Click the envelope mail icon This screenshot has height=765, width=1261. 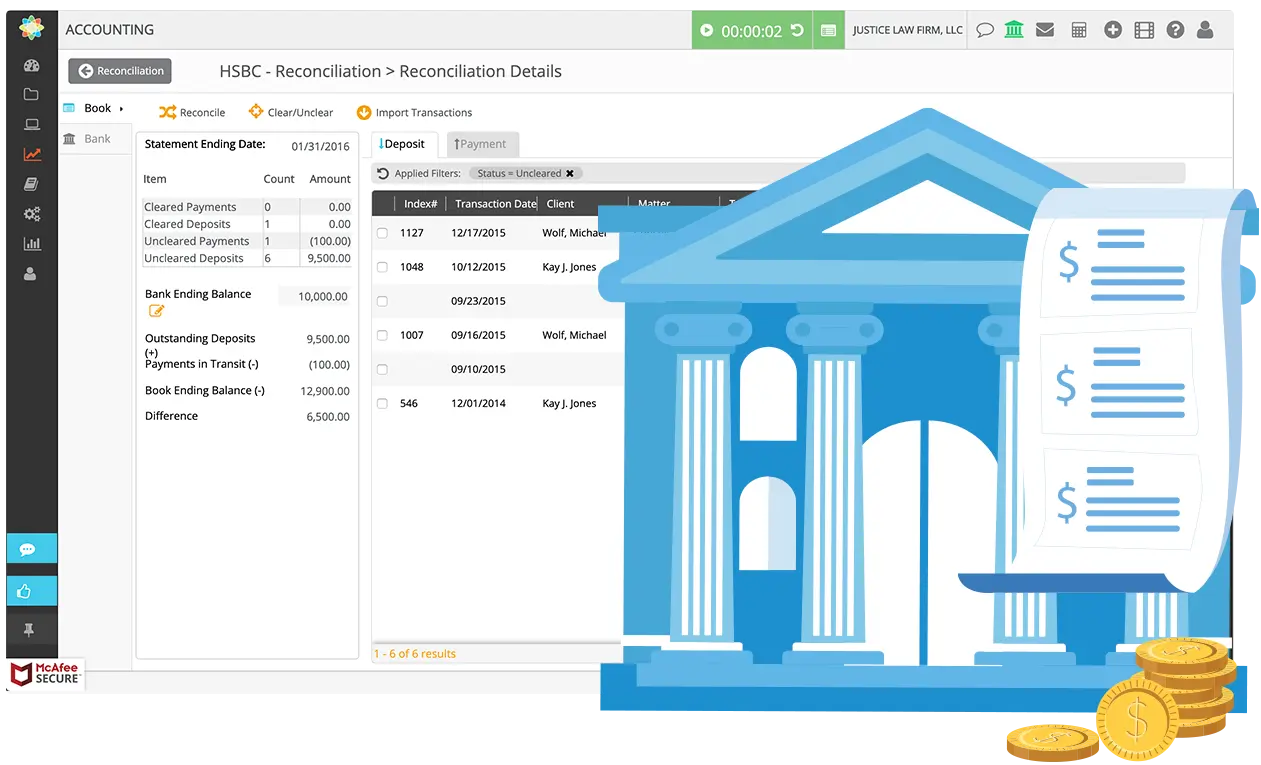[x=1045, y=30]
